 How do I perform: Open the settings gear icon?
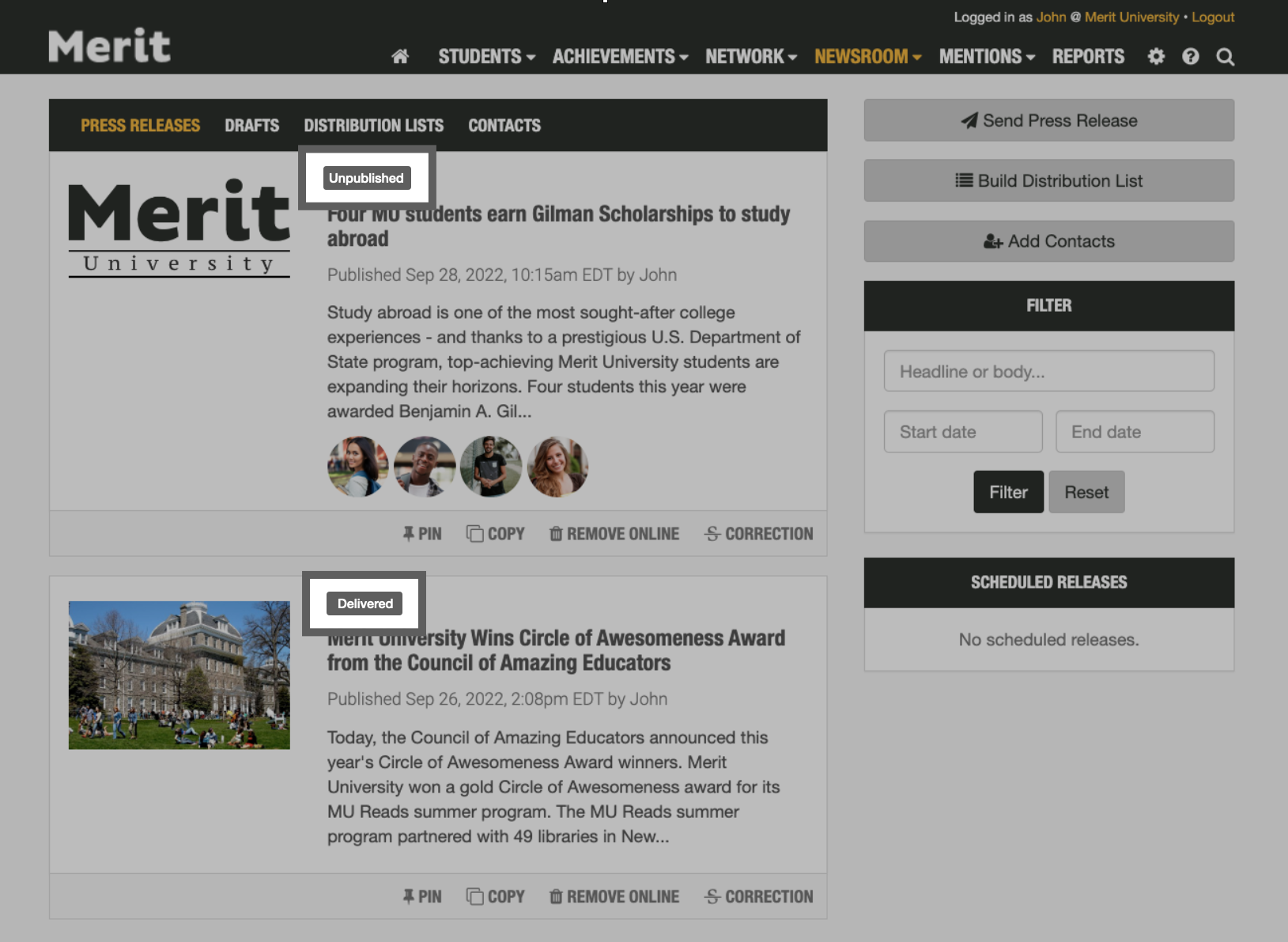click(1156, 56)
